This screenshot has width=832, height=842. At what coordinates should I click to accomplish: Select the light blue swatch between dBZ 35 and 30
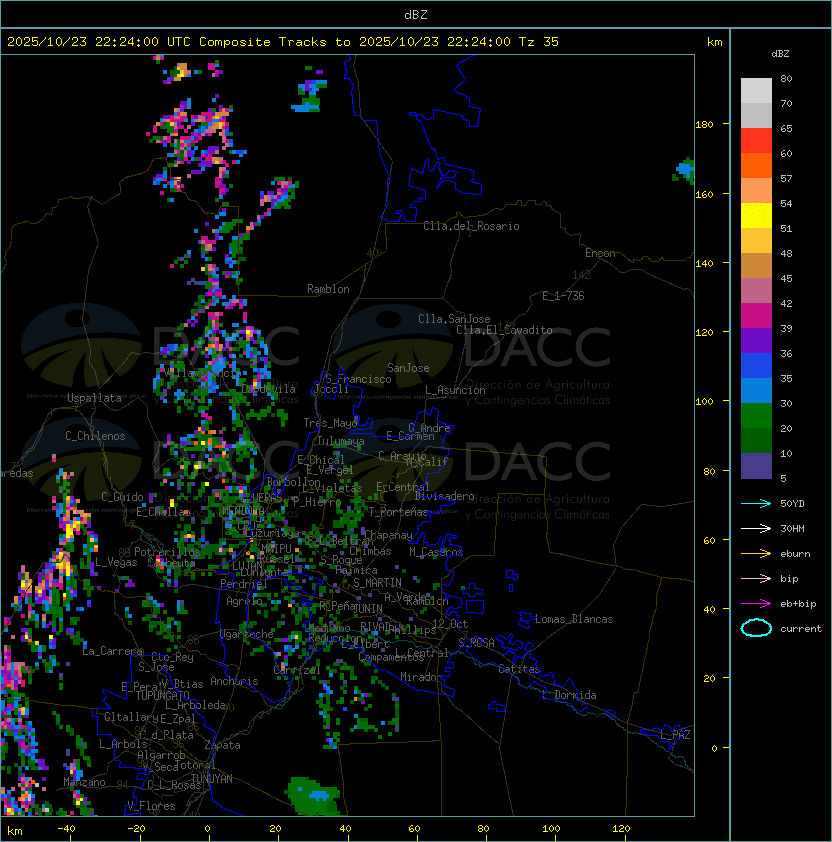click(x=756, y=390)
